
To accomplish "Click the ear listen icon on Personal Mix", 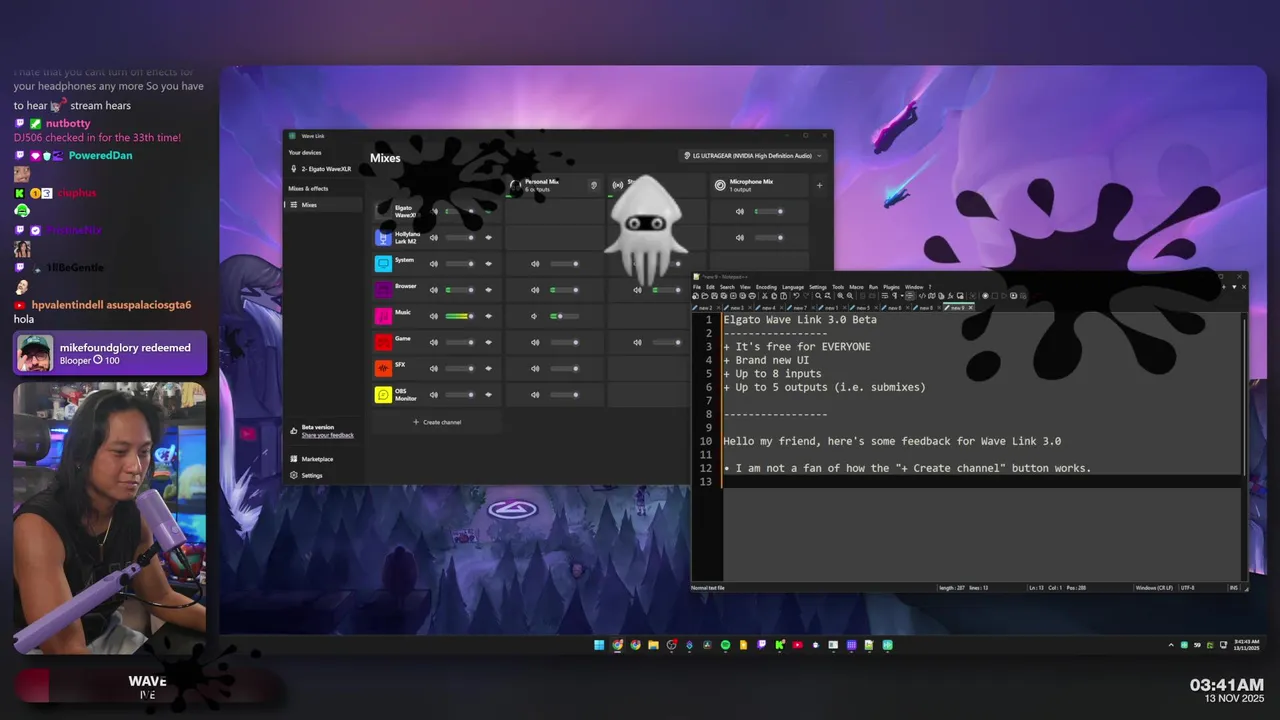I will (x=593, y=185).
